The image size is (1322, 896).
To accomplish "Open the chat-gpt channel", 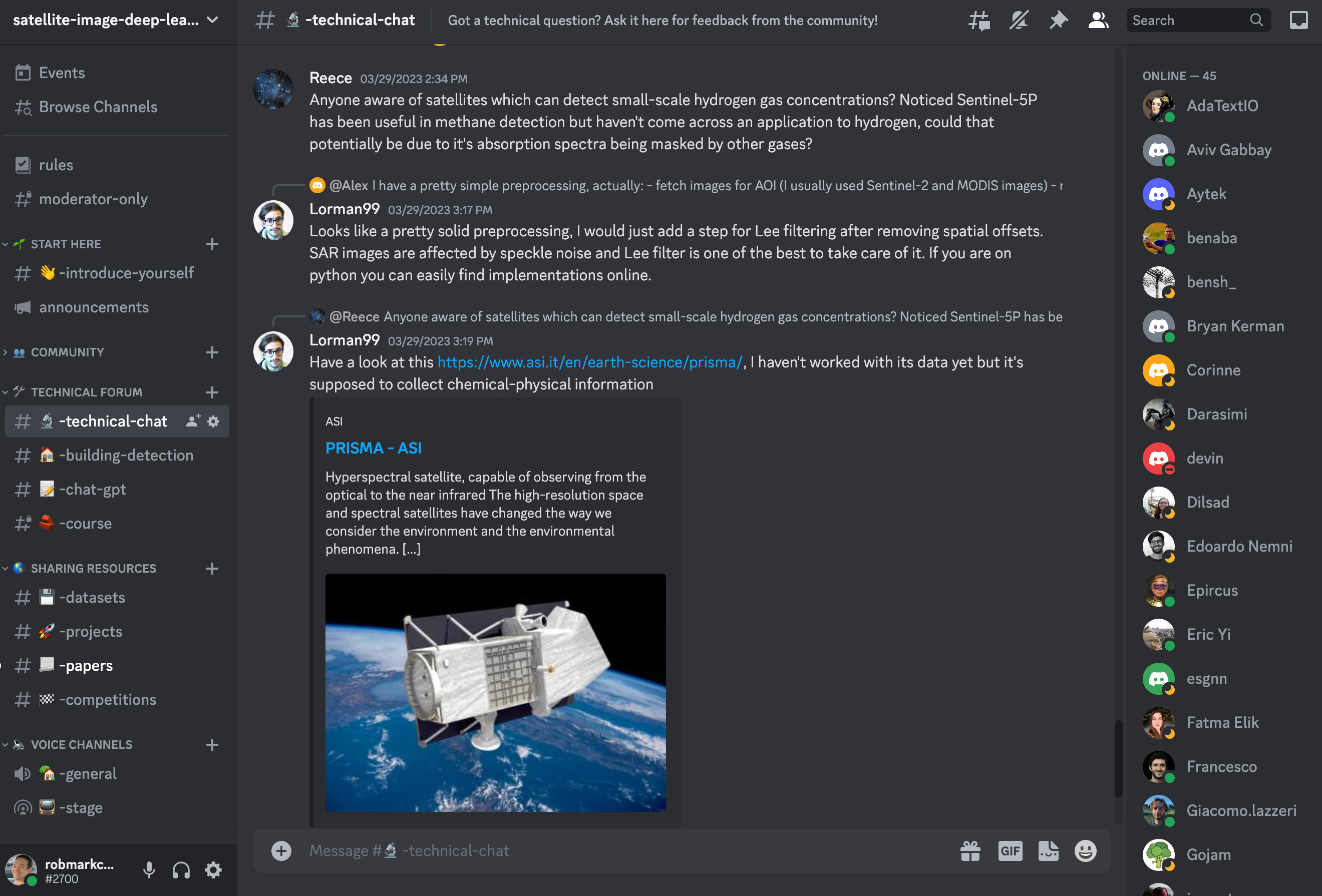I will click(x=117, y=490).
